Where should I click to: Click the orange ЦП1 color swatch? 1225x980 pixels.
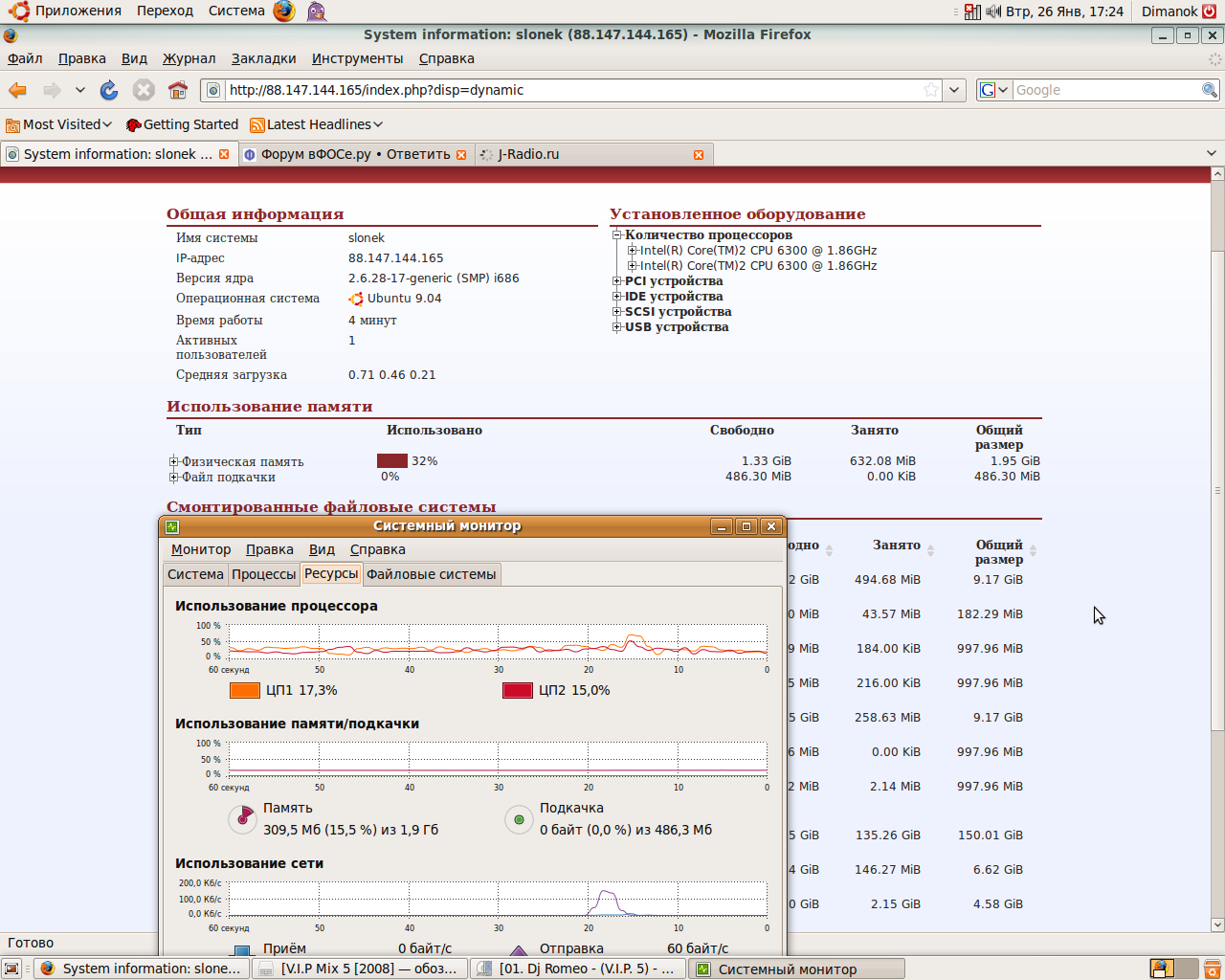point(245,690)
